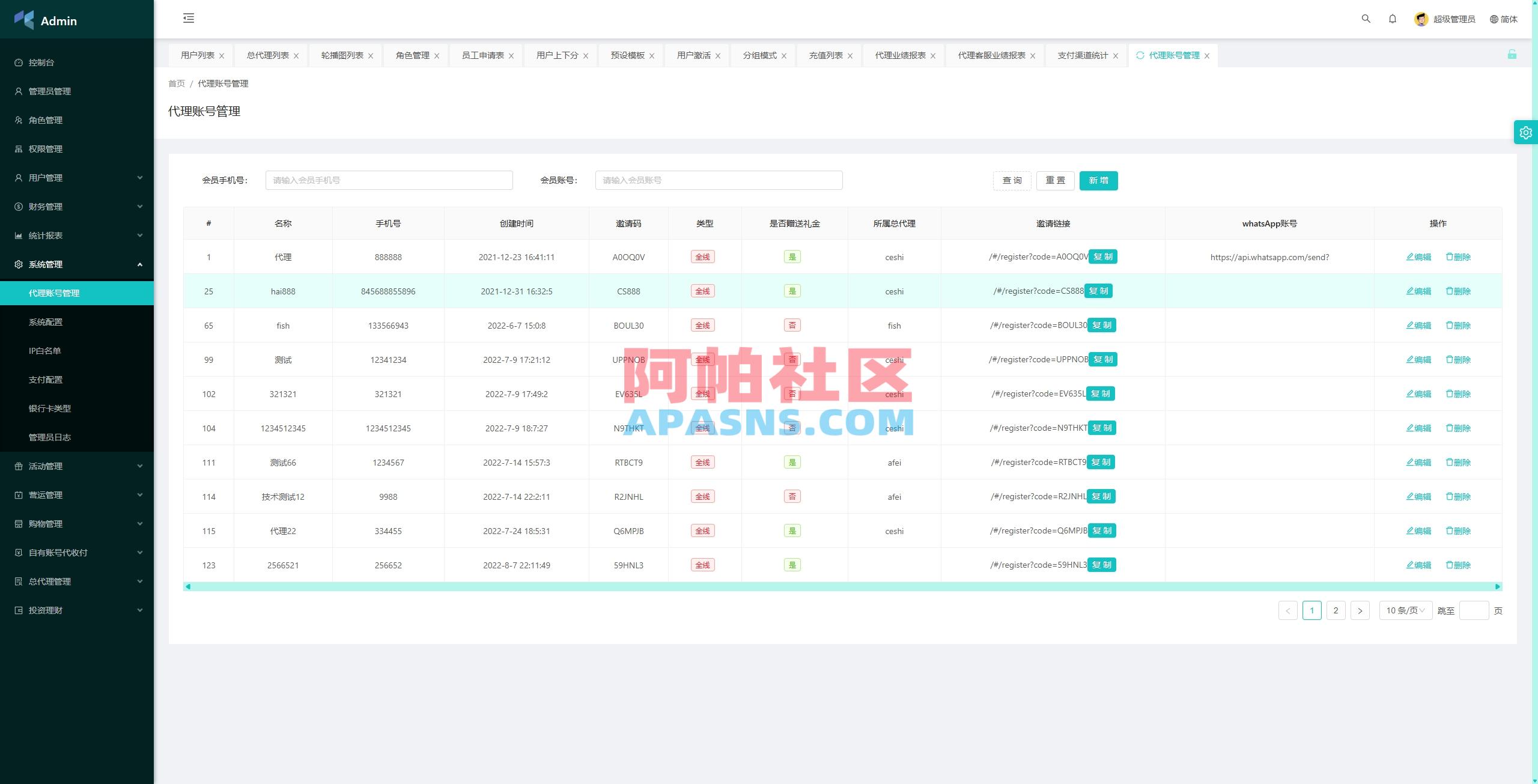
Task: Open global search via magnifier icon
Action: point(1366,19)
